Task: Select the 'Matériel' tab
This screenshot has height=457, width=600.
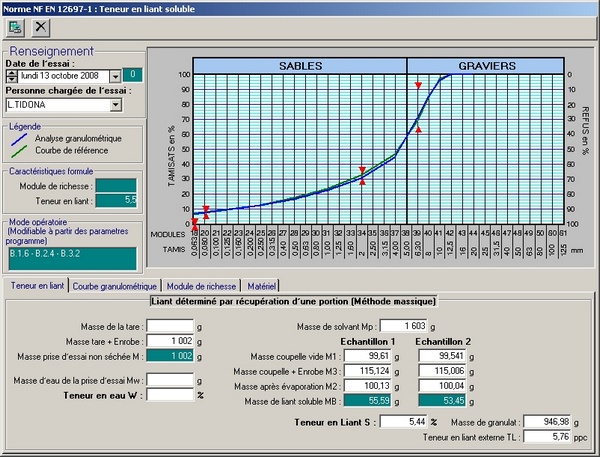Action: (262, 286)
